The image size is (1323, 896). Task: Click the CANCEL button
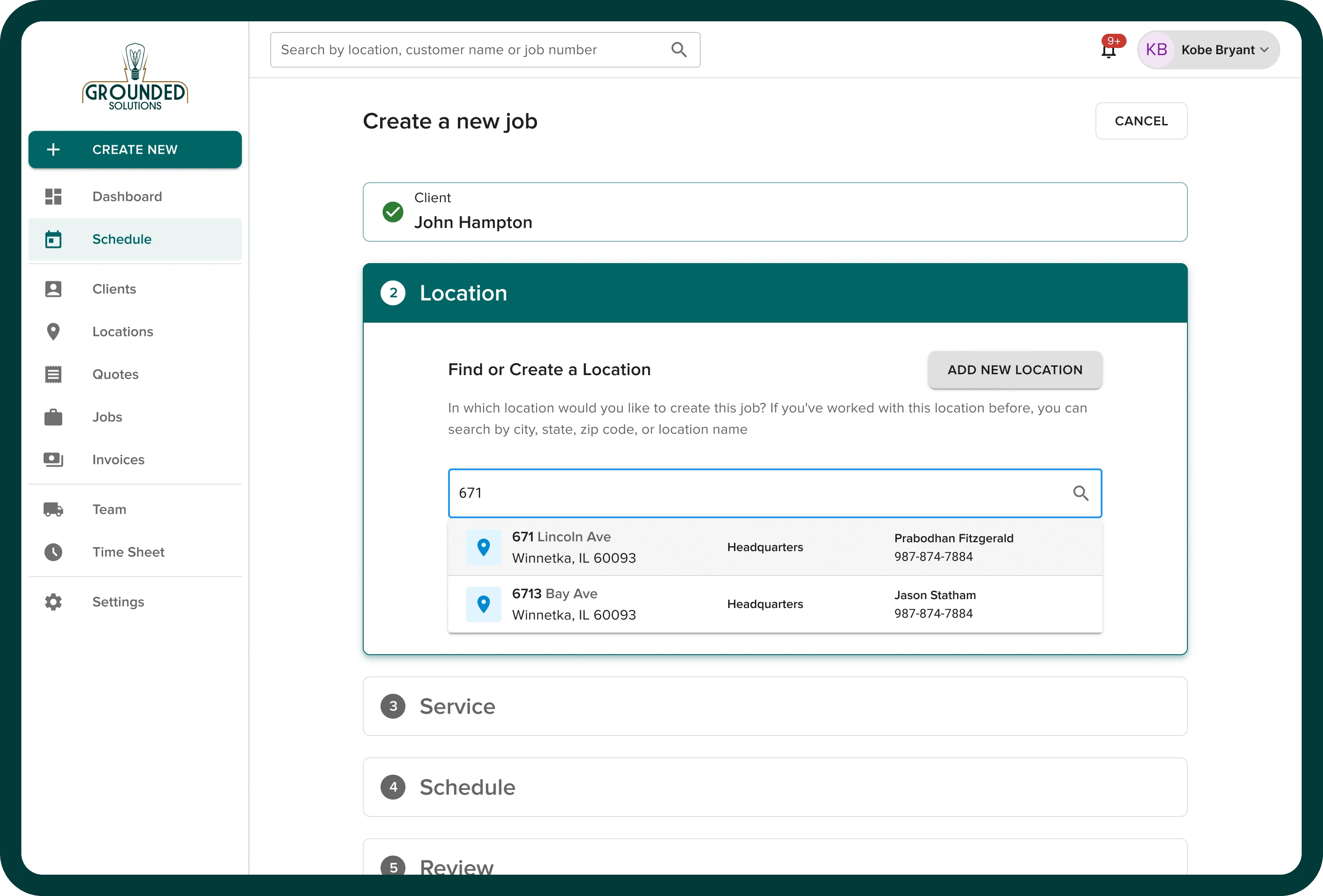1142,121
